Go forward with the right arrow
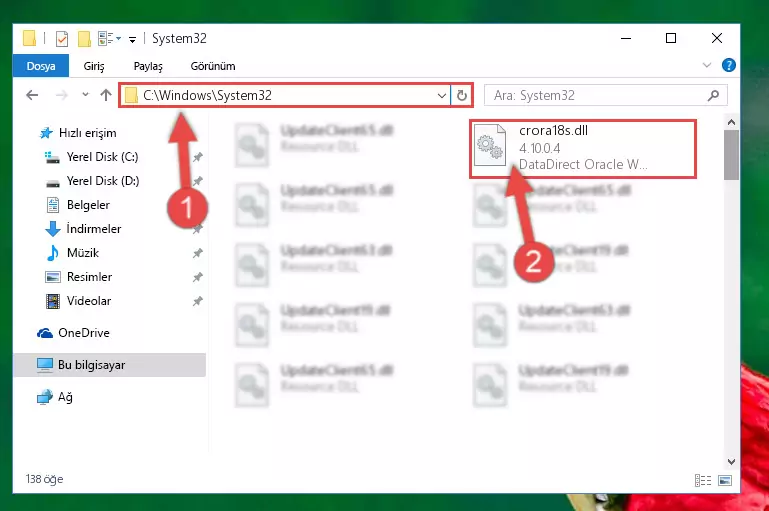 [x=61, y=95]
